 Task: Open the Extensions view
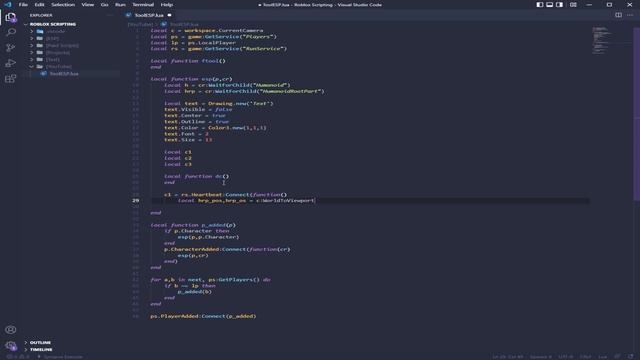[11, 78]
